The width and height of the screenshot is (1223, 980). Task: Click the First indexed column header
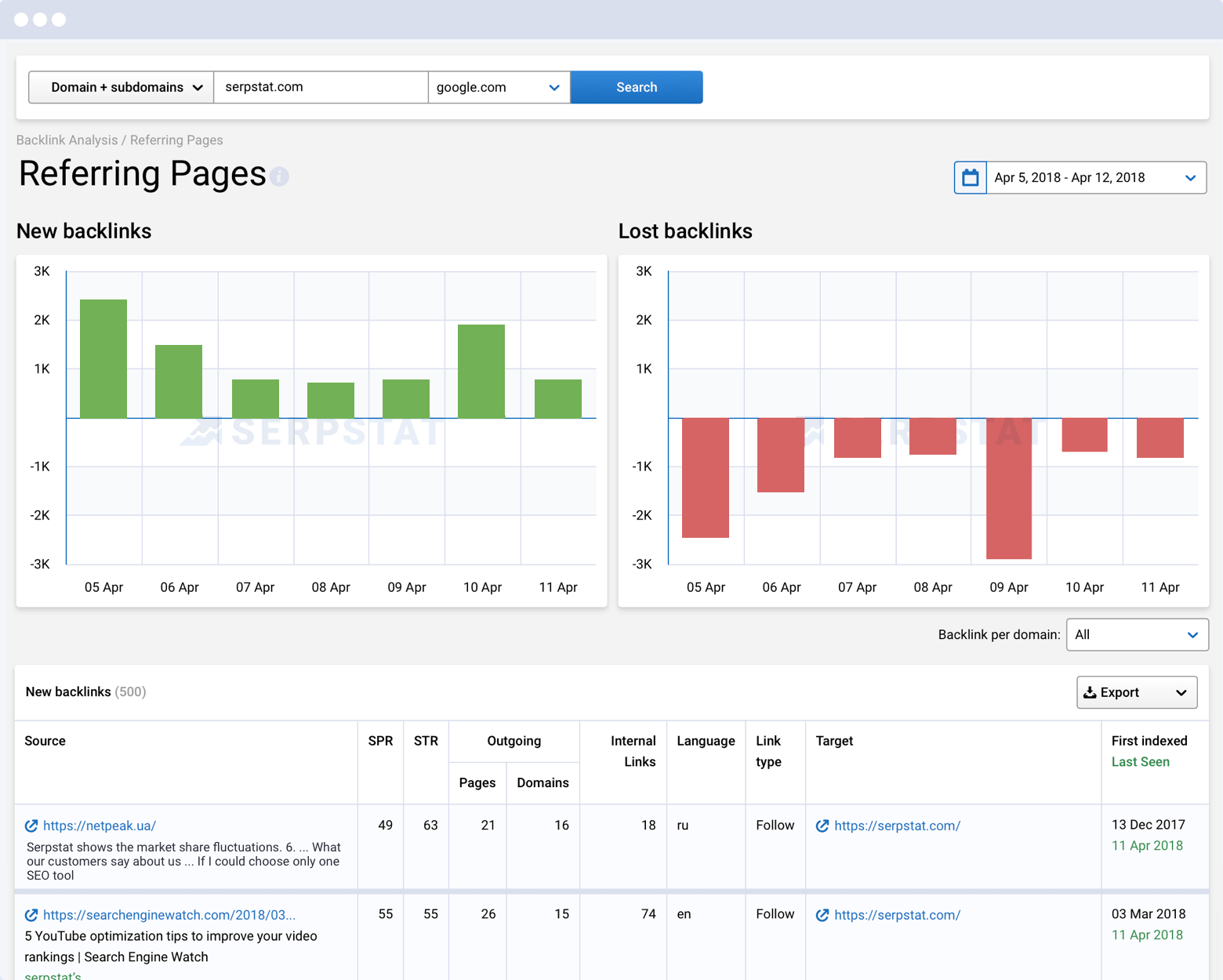point(1149,741)
